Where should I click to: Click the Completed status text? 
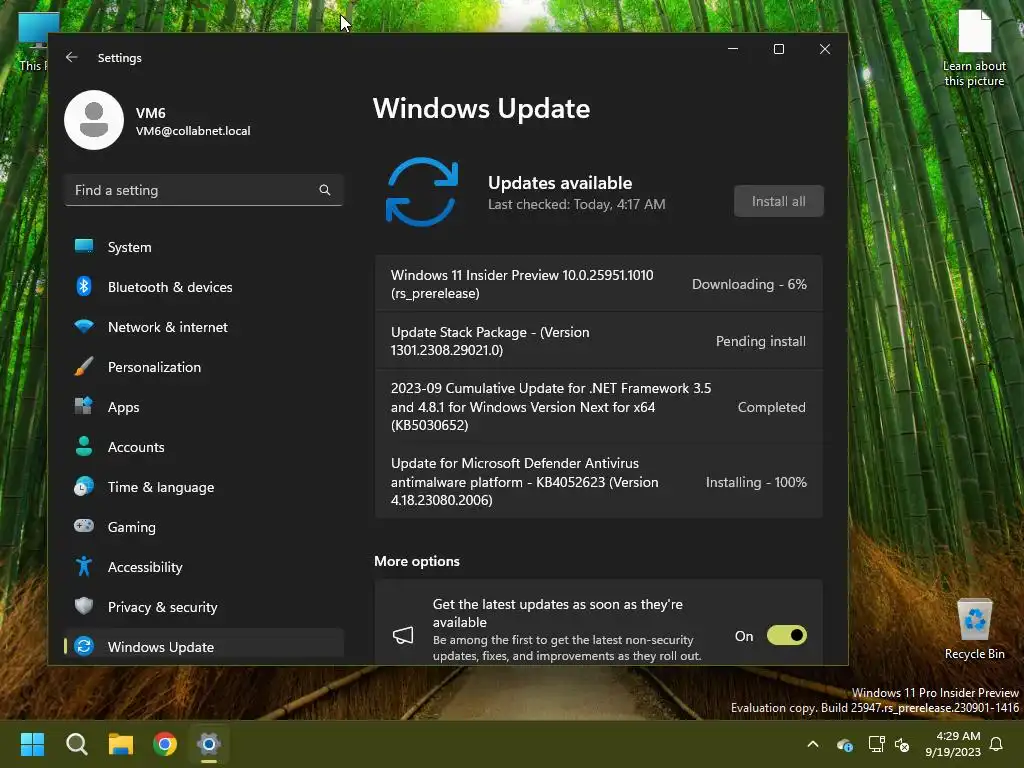(771, 407)
